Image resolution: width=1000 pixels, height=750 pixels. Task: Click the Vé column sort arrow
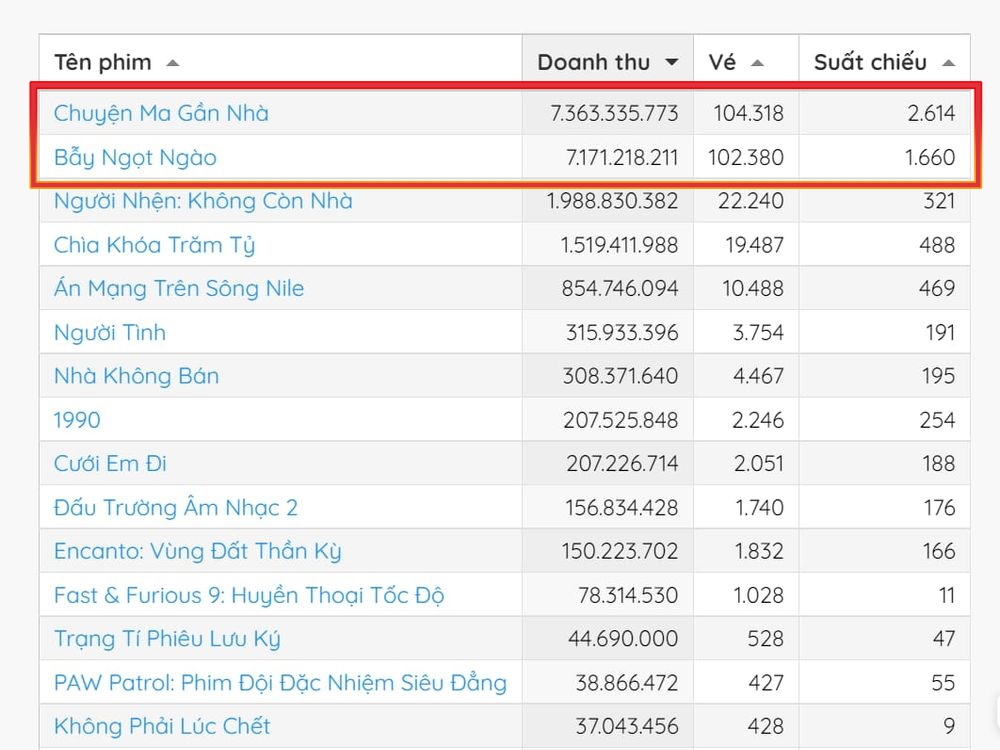pos(757,63)
